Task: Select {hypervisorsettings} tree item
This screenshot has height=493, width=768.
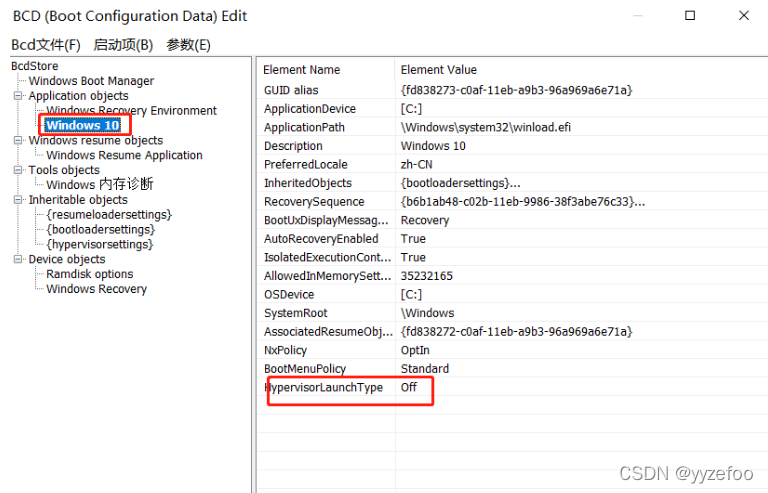Action: click(99, 244)
